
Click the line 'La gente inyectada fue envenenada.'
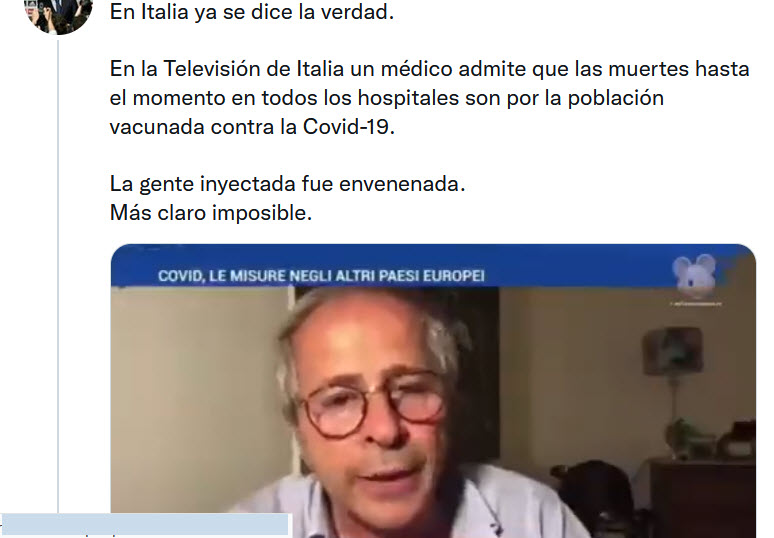click(x=287, y=184)
